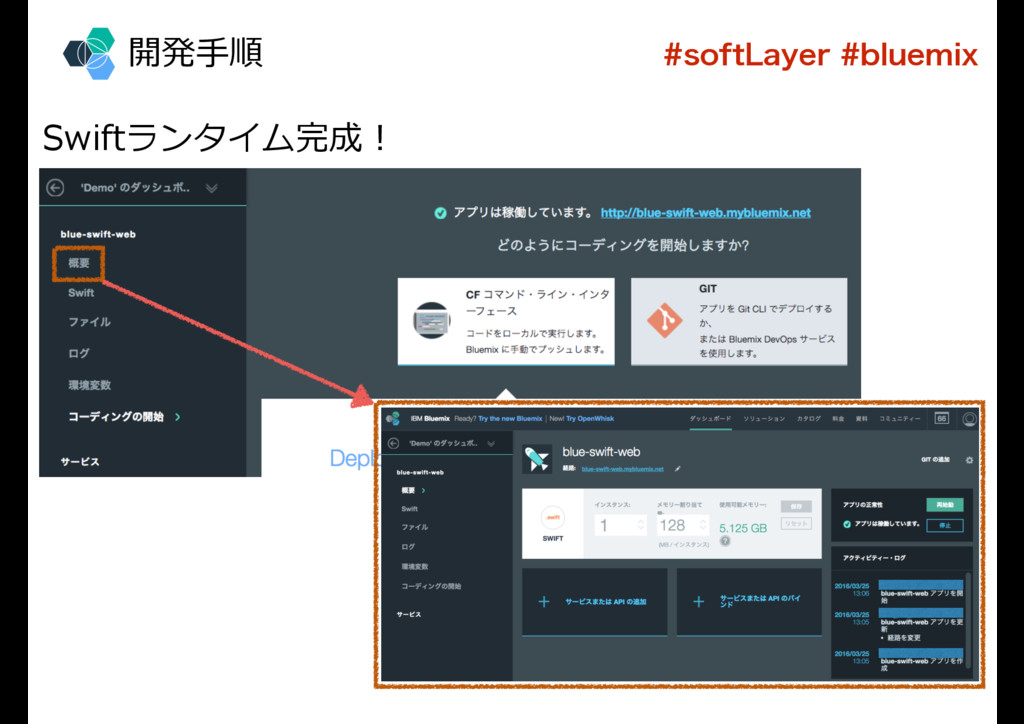Image resolution: width=1024 pixels, height=724 pixels.
Task: Click the アクティビティー・ログ scrollbar
Action: (x=968, y=620)
